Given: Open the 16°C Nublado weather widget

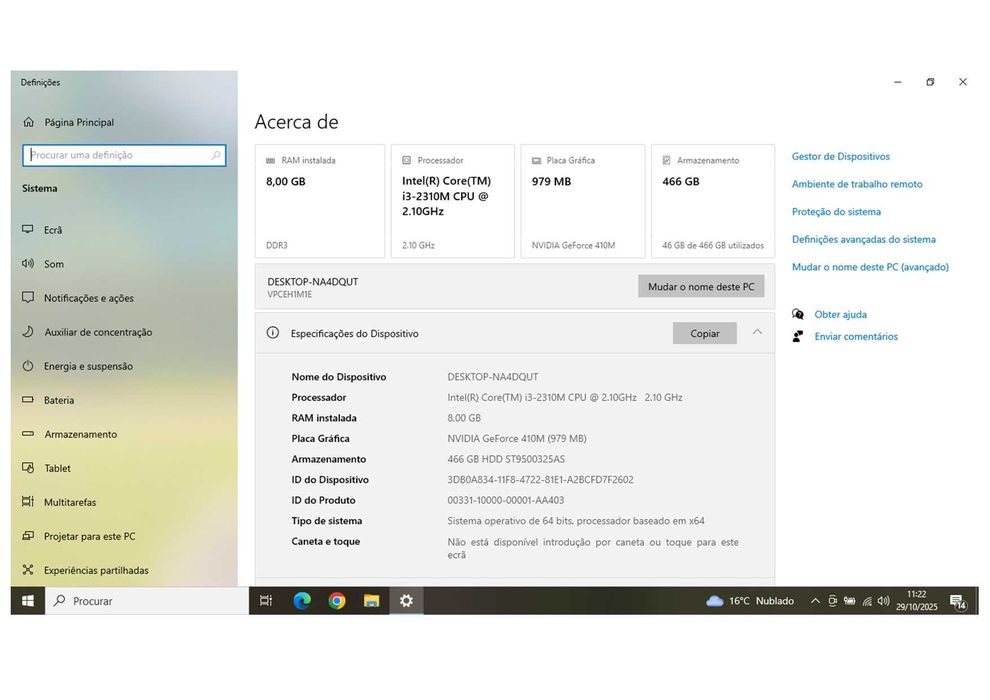Looking at the screenshot, I should [x=749, y=601].
